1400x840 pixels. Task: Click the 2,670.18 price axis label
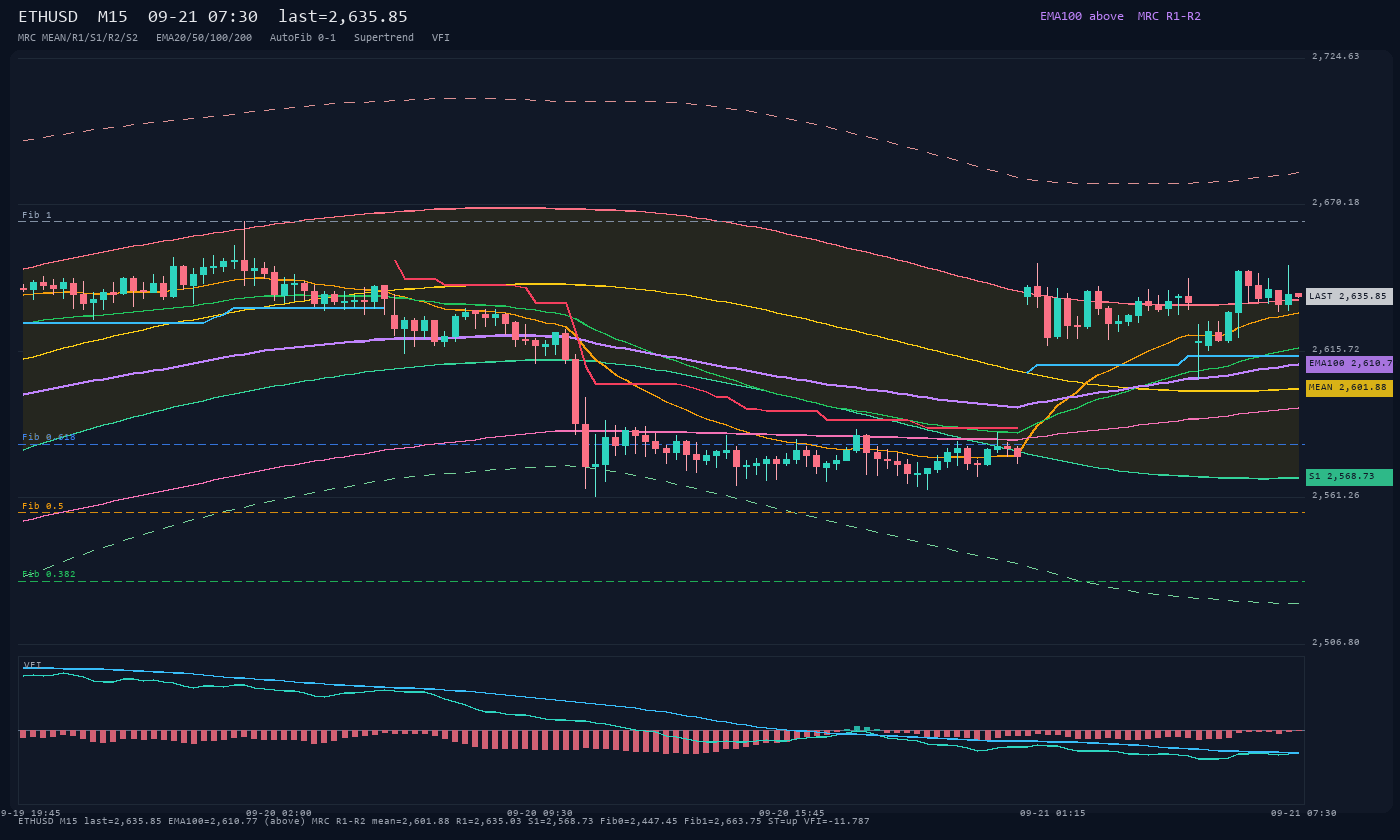pyautogui.click(x=1336, y=202)
